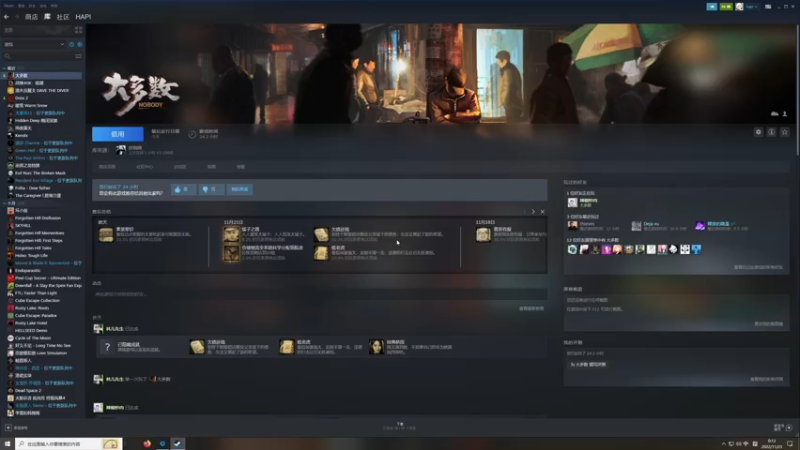This screenshot has height=450, width=800.
Task: Select Dead Space 2 in library
Action: pyautogui.click(x=28, y=390)
